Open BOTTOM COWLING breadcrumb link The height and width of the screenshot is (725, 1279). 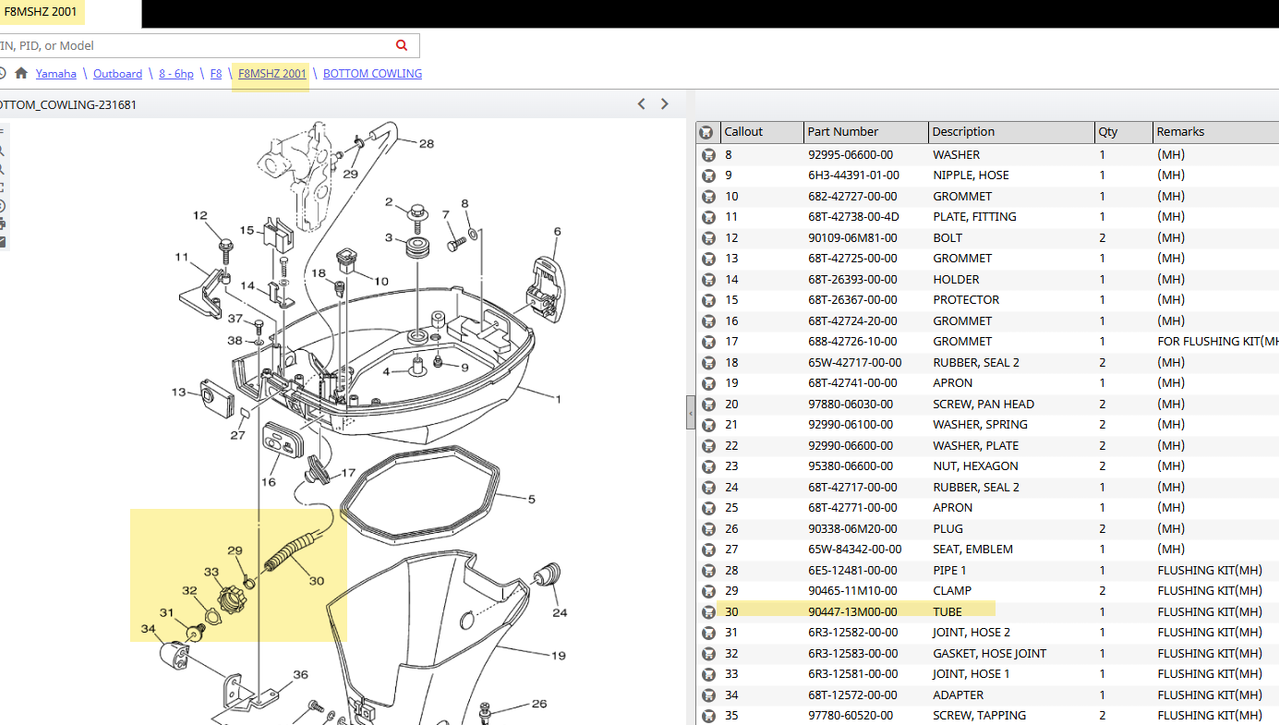(372, 73)
